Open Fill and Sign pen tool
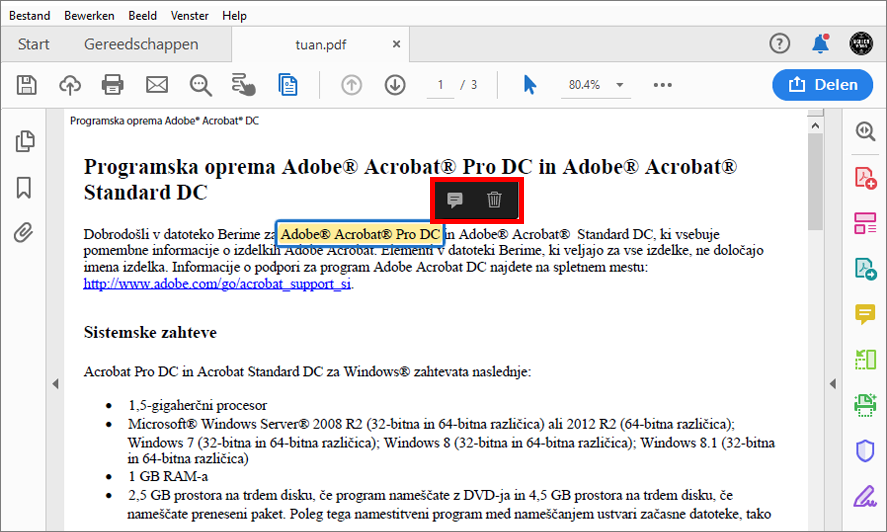Viewport: 887px width, 532px height. 865,496
